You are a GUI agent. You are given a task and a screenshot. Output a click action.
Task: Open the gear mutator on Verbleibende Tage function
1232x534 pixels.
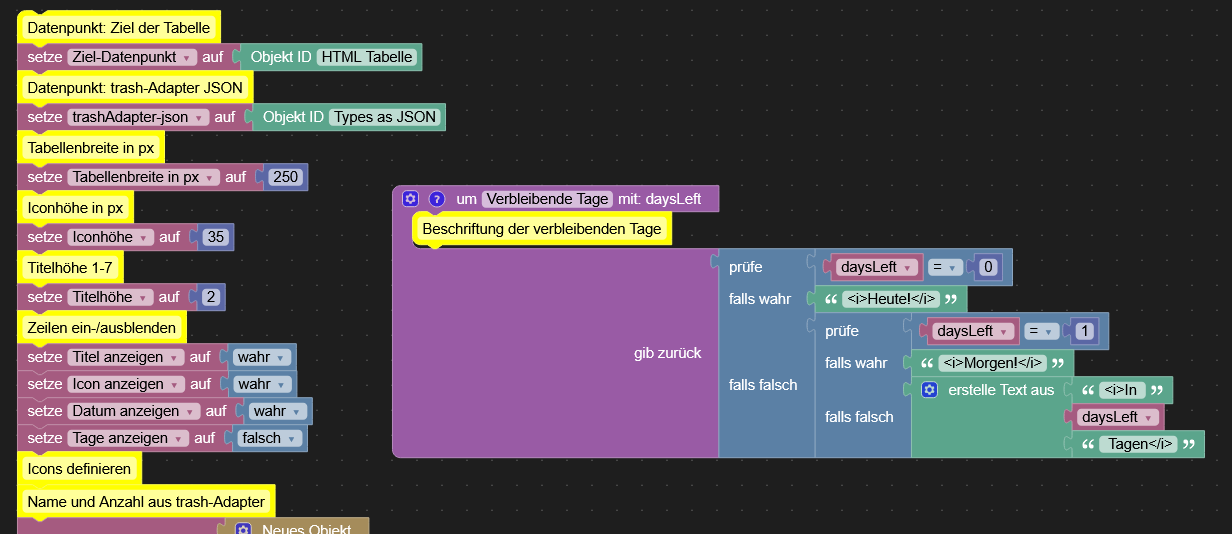410,199
